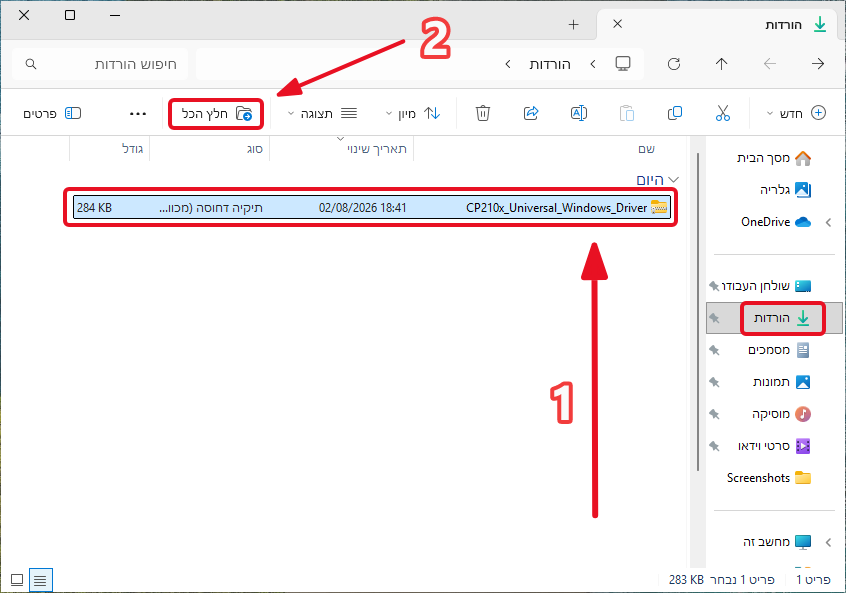Open סרטי וידאו (Videos) in sidebar
The image size is (846, 593).
774,446
